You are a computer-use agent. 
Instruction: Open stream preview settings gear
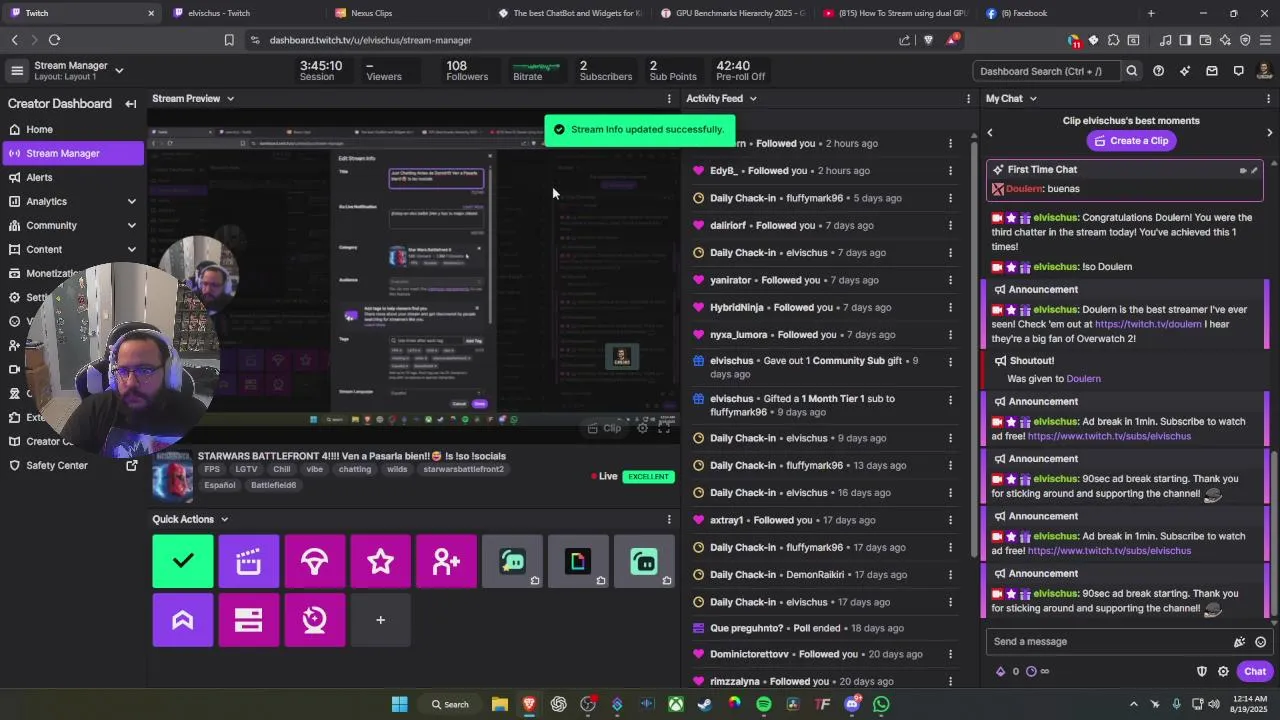pos(643,428)
